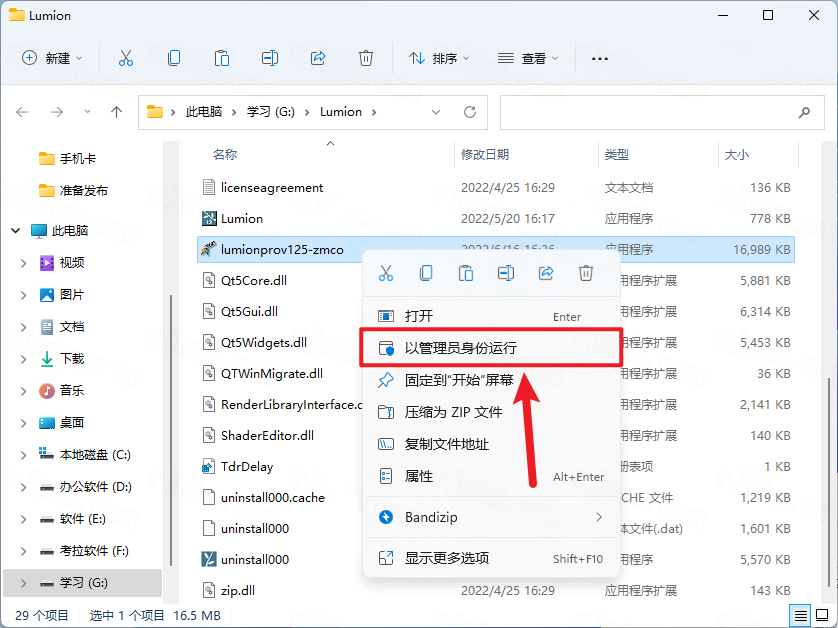Sort by 大小 column header

point(736,154)
